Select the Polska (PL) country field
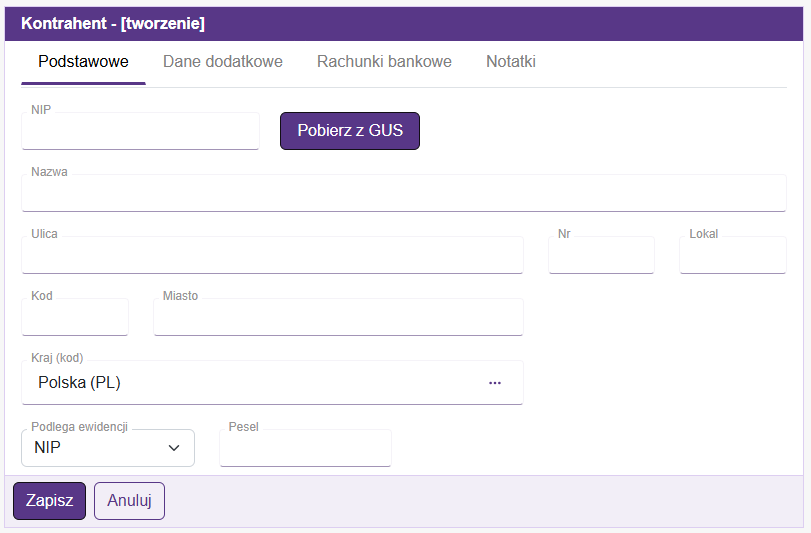This screenshot has width=811, height=533. click(x=250, y=383)
